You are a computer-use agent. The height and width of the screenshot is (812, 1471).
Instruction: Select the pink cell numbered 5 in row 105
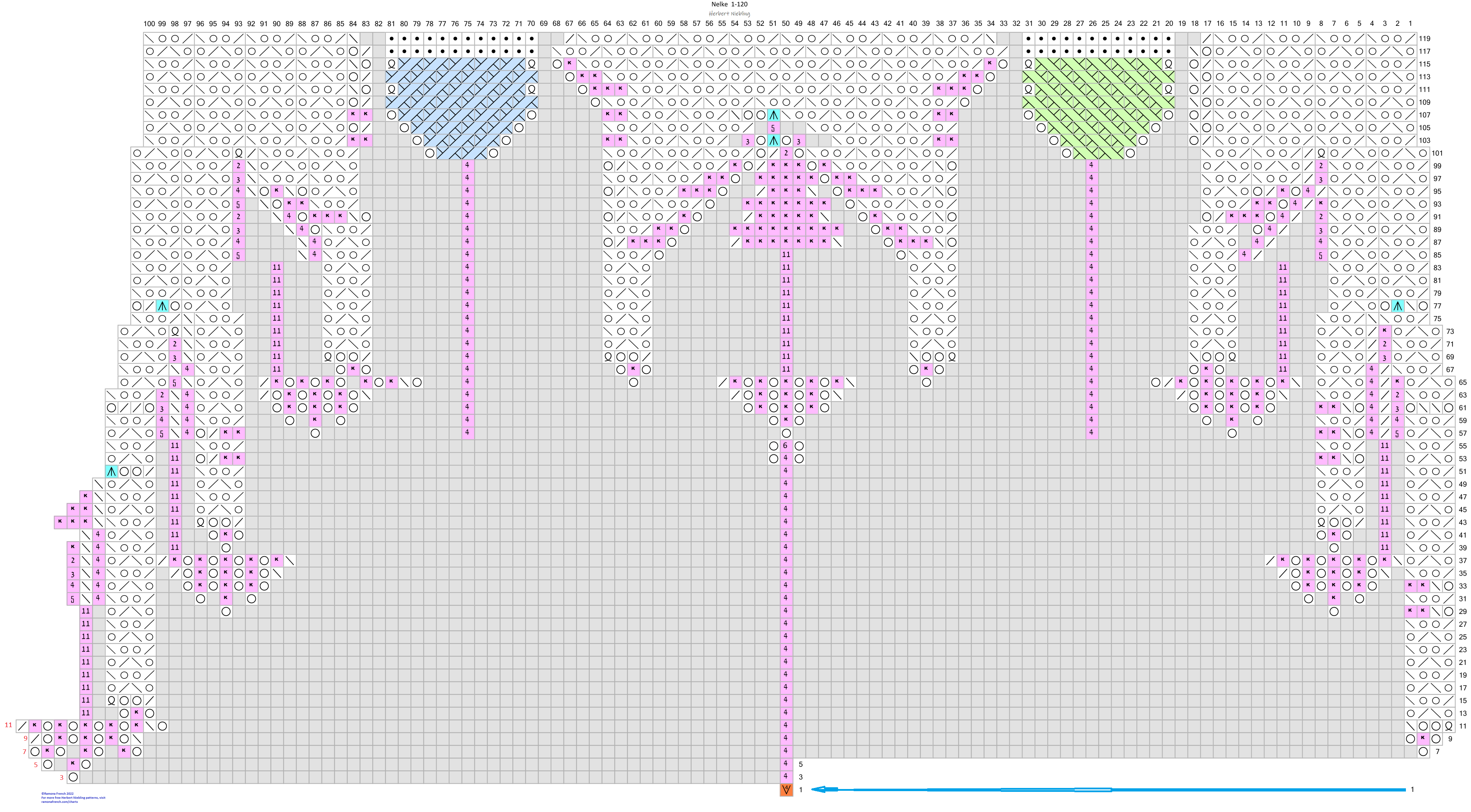773,128
